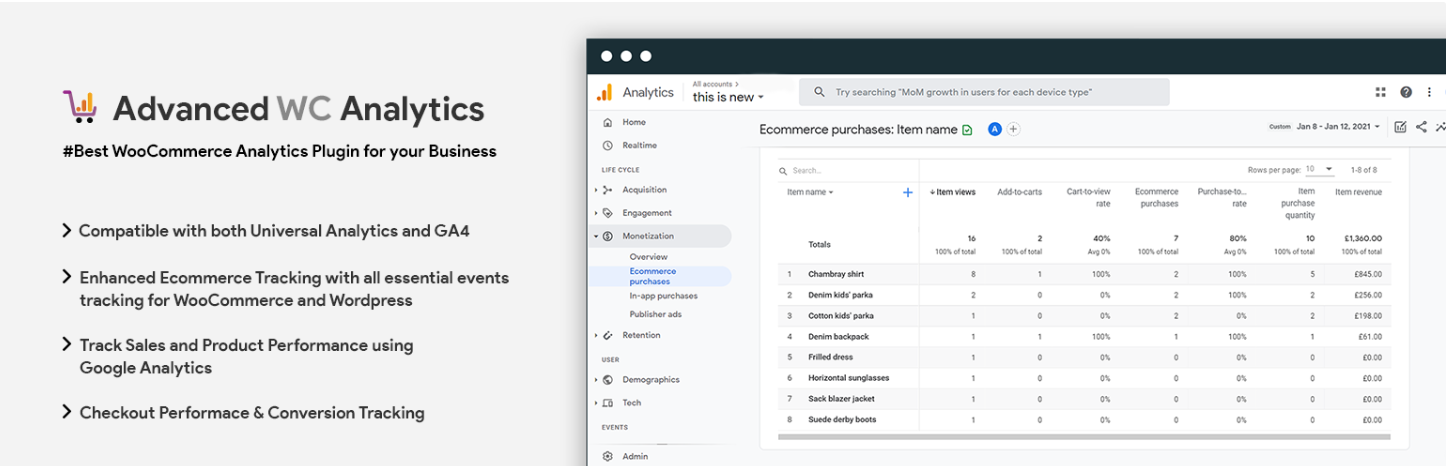Click the Acquisition icon in sidebar
Screen dimensions: 1452x466
coord(607,190)
